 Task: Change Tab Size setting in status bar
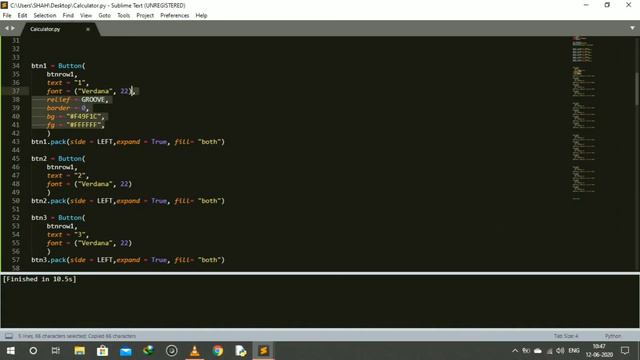pyautogui.click(x=566, y=336)
